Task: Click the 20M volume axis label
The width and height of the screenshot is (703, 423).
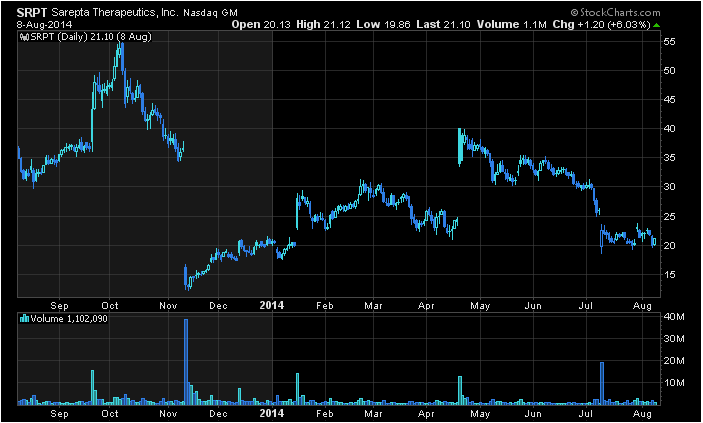Action: click(674, 361)
